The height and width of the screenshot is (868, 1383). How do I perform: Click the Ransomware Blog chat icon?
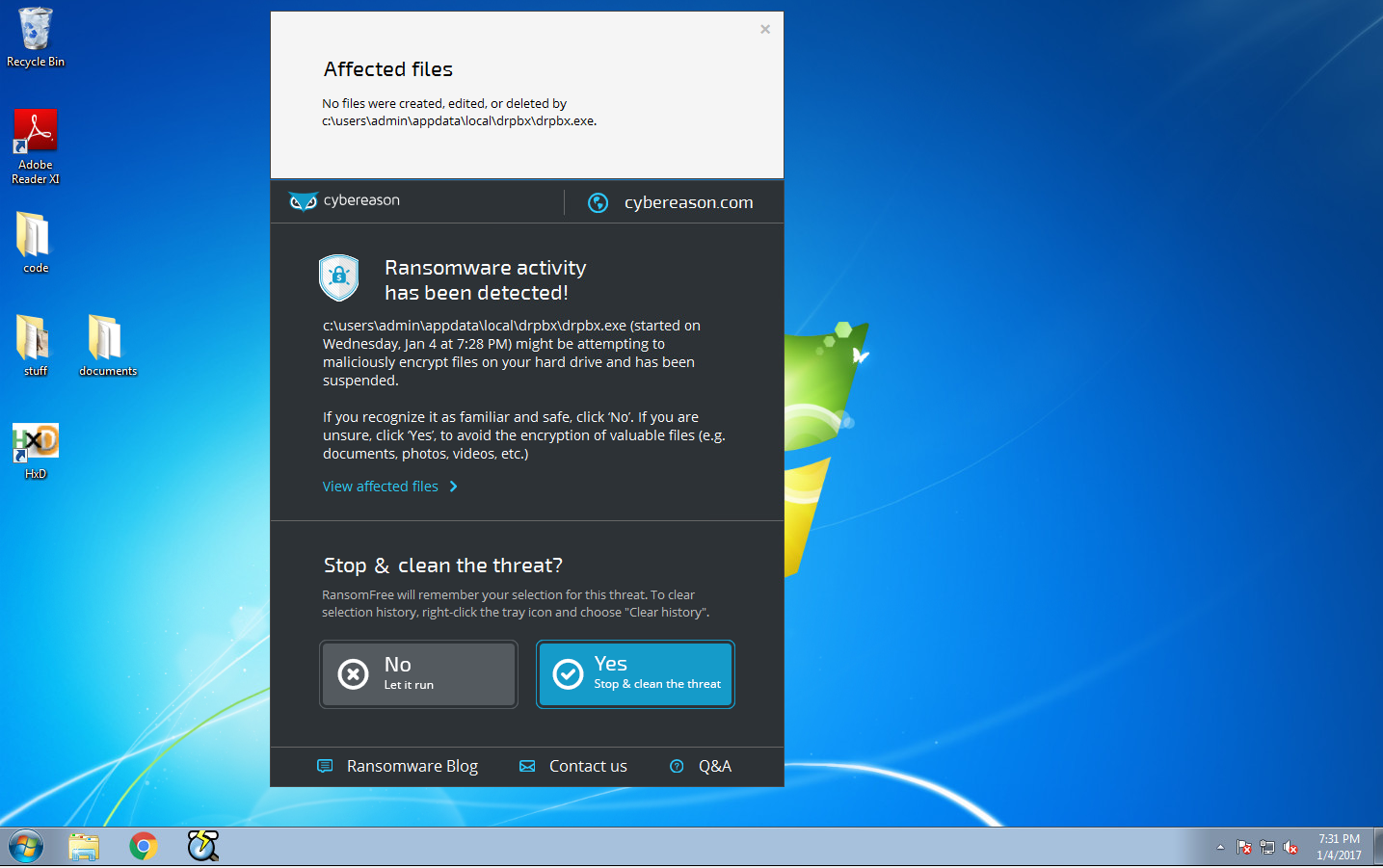click(x=325, y=766)
